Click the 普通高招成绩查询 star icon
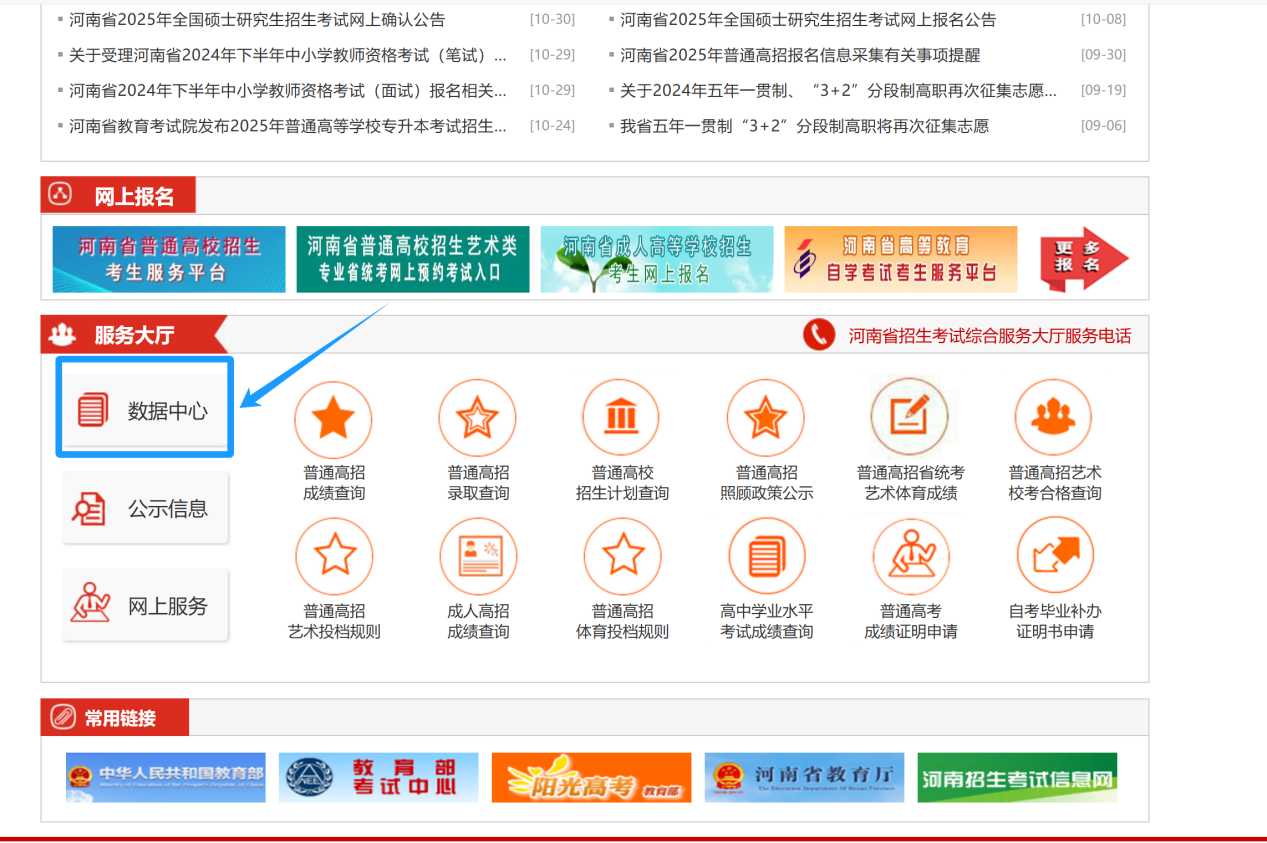 [x=333, y=420]
